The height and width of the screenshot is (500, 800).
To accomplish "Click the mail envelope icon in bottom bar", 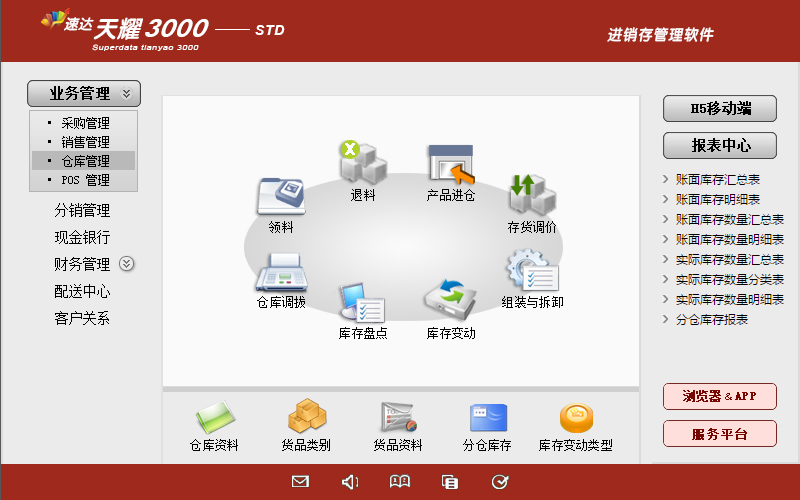I will tap(300, 482).
